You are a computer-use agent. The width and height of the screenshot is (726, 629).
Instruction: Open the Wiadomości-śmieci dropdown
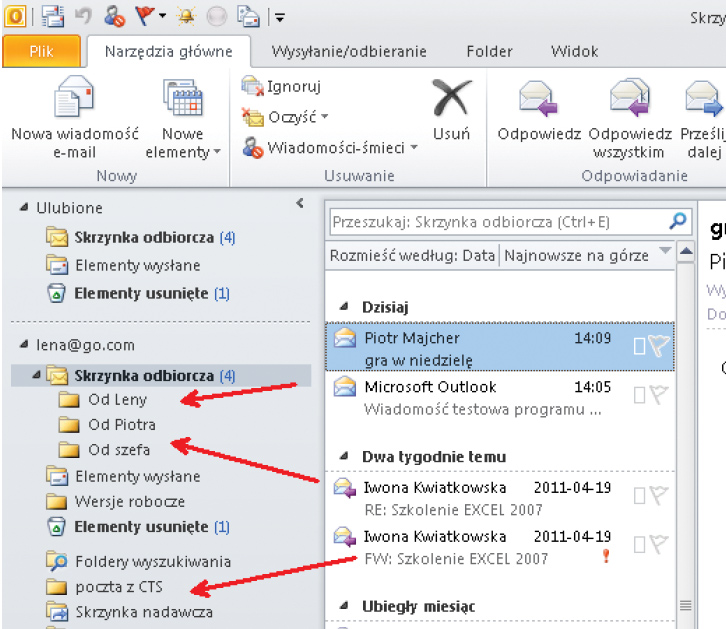coord(414,148)
